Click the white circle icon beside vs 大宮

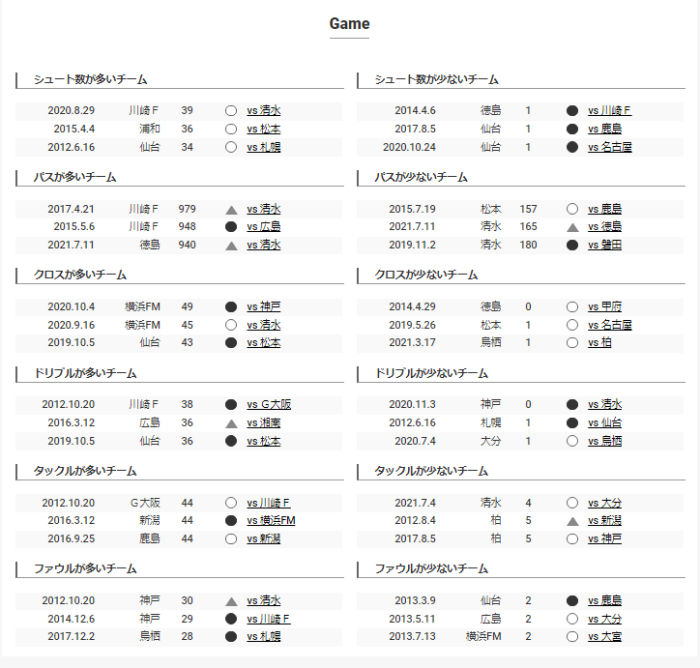click(x=572, y=636)
